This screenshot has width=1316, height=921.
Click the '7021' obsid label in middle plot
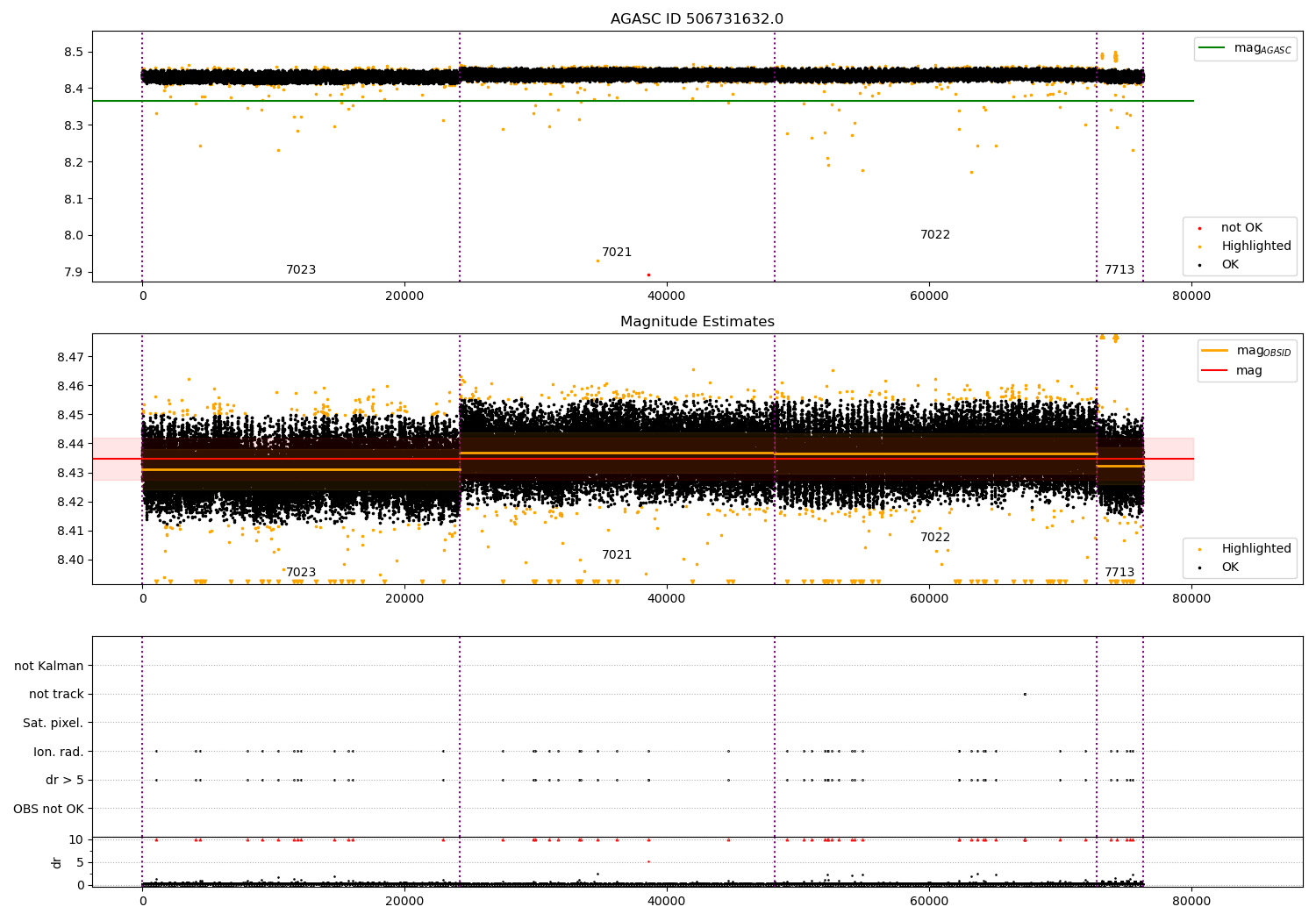617,555
